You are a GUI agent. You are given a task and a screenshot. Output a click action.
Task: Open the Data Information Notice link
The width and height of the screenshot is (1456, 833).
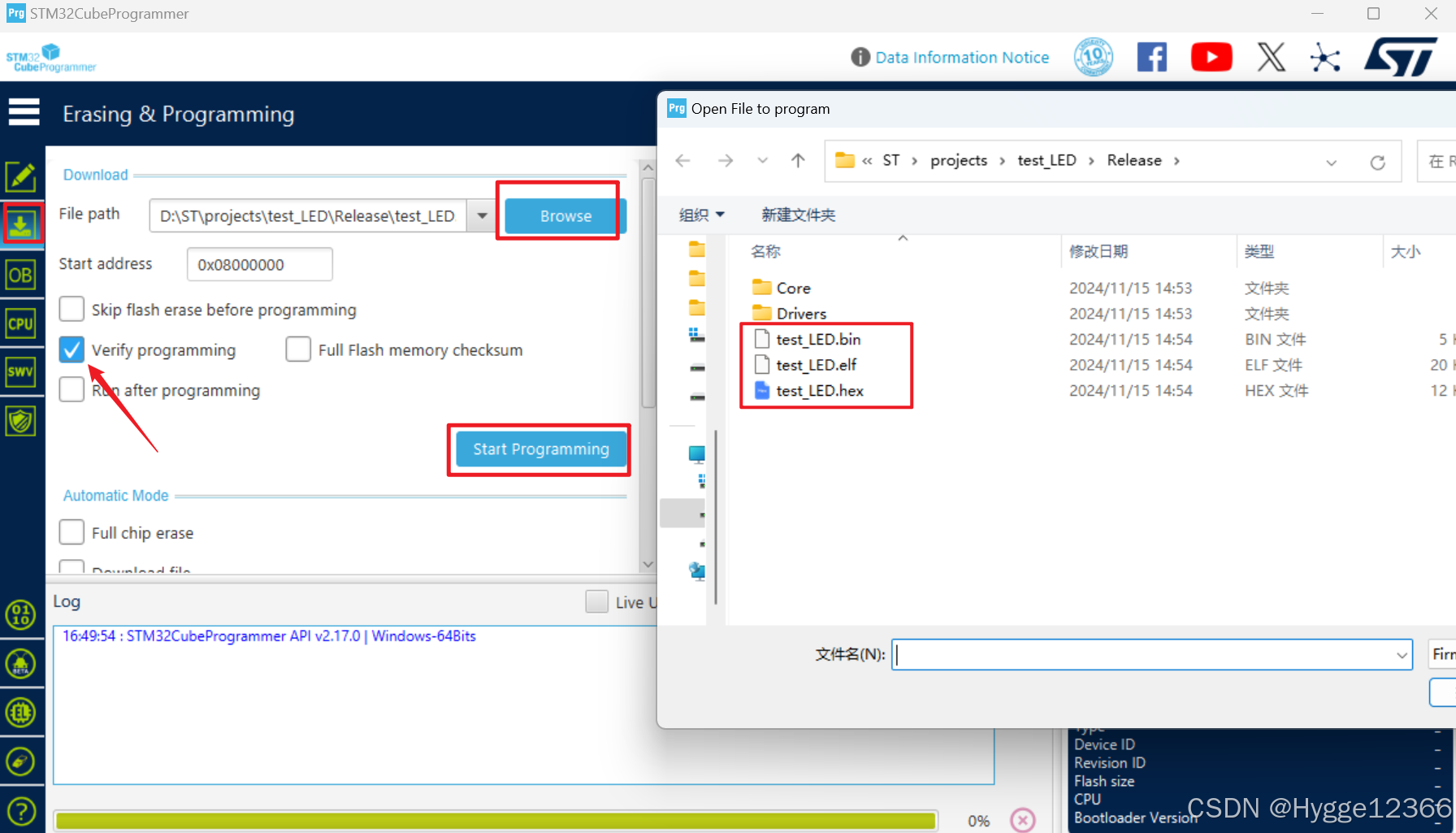click(x=962, y=57)
